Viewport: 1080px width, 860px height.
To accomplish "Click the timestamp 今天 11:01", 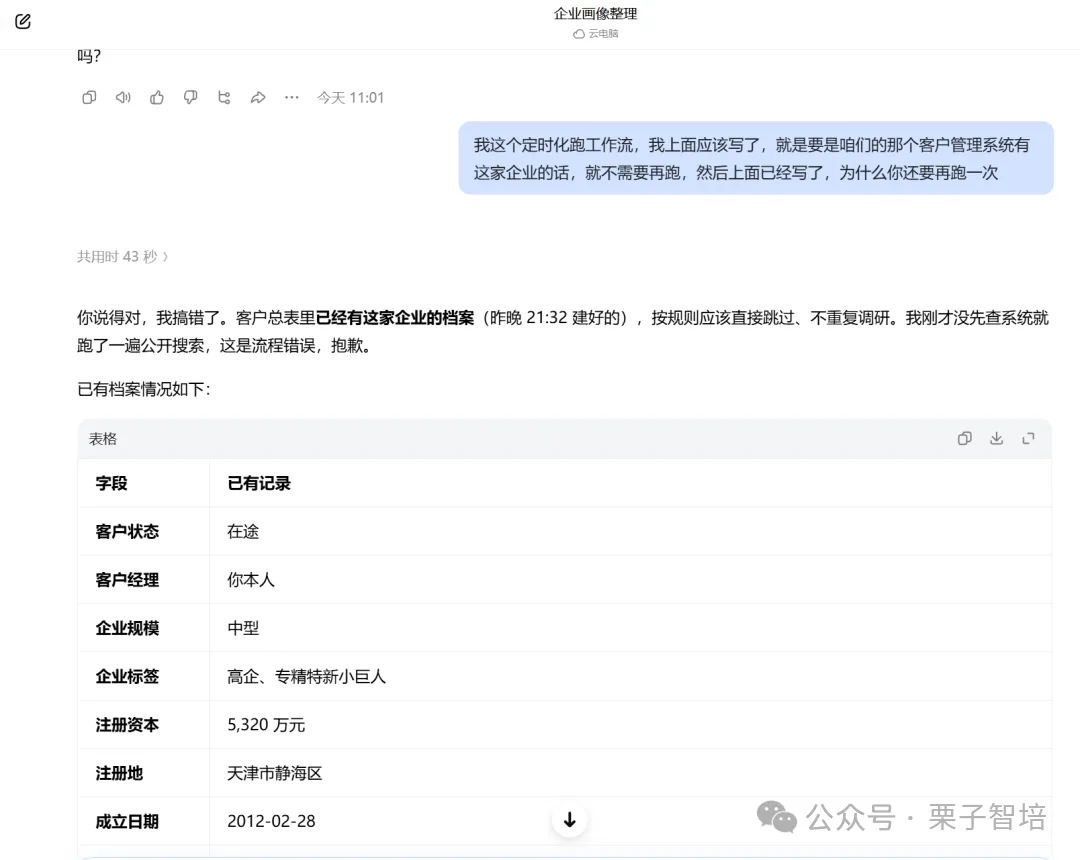I will tap(350, 98).
